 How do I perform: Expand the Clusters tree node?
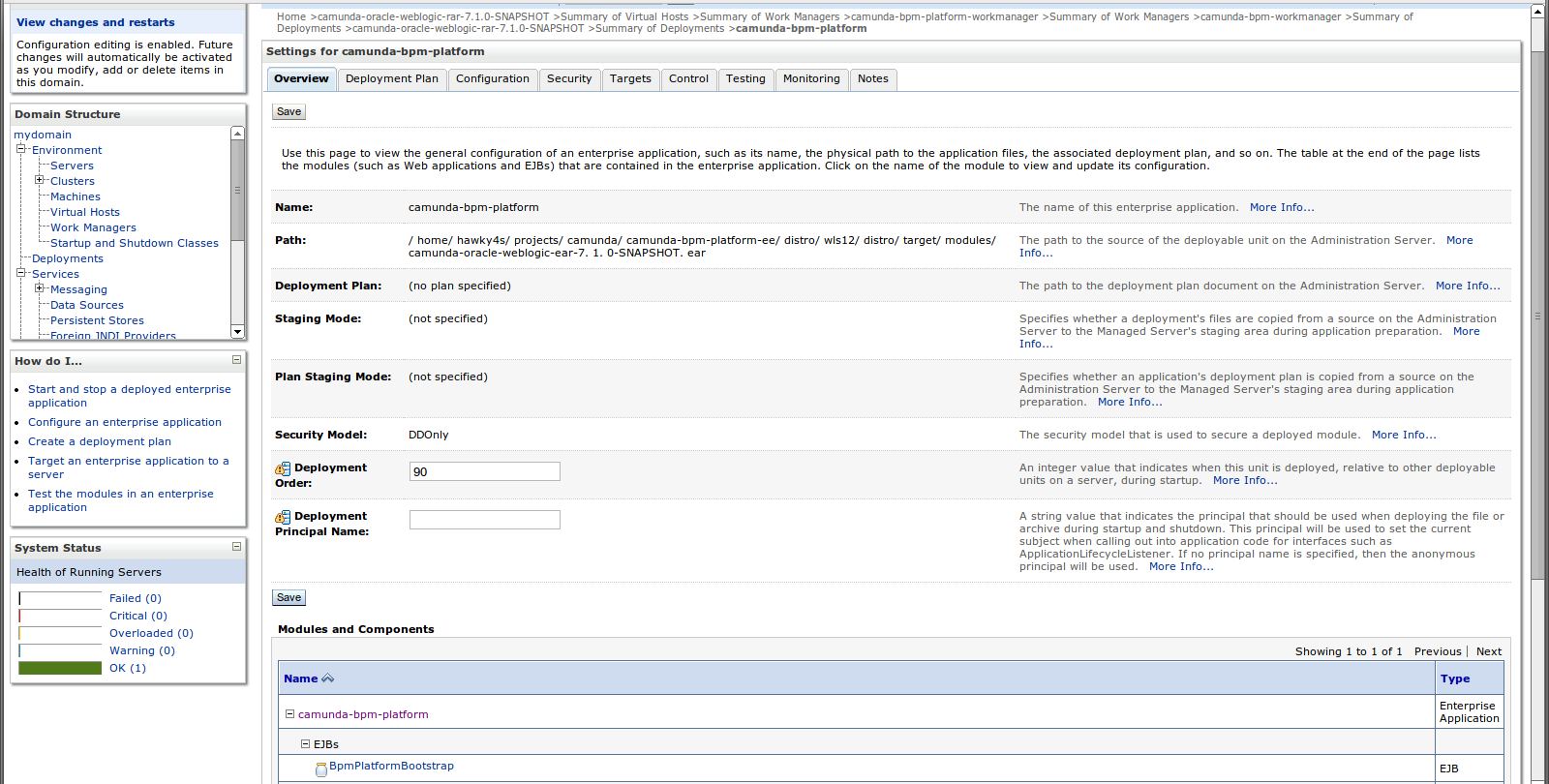(x=40, y=180)
